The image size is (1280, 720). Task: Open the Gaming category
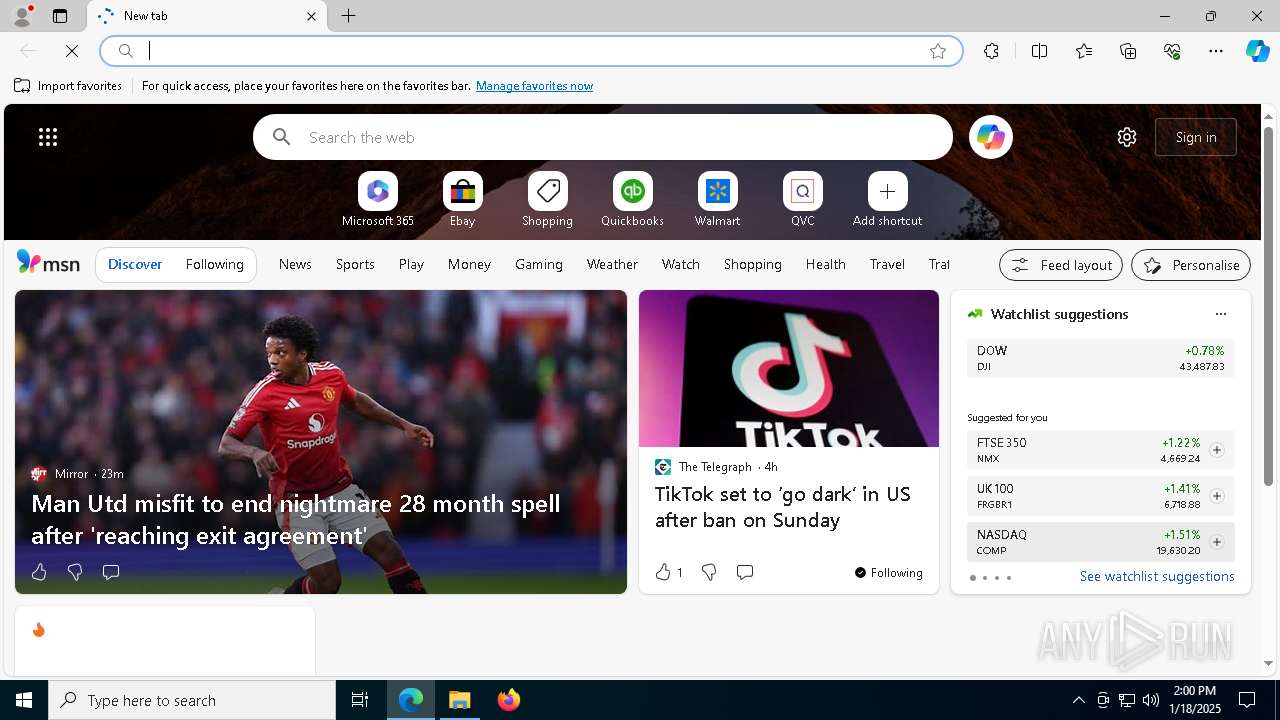point(538,264)
